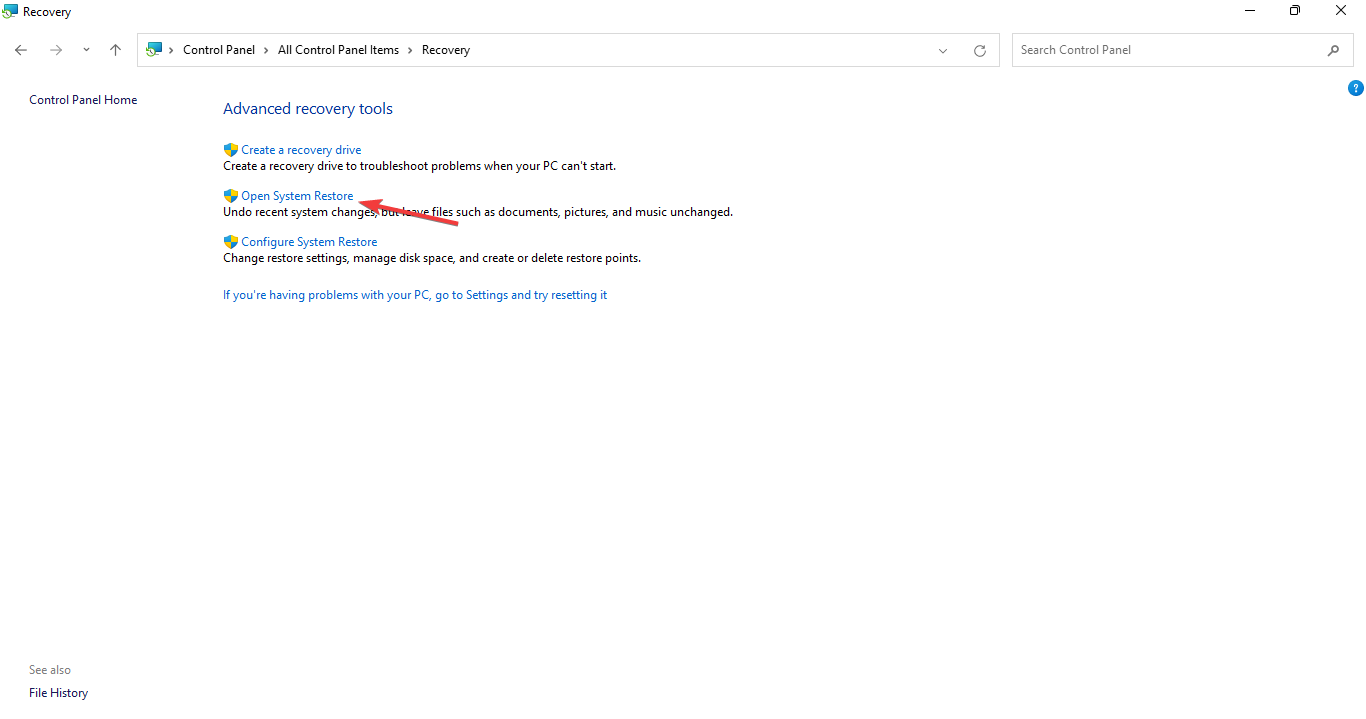Screen dimensions: 1366x719
Task: Select Control Panel in the breadcrumb
Action: pyautogui.click(x=219, y=50)
